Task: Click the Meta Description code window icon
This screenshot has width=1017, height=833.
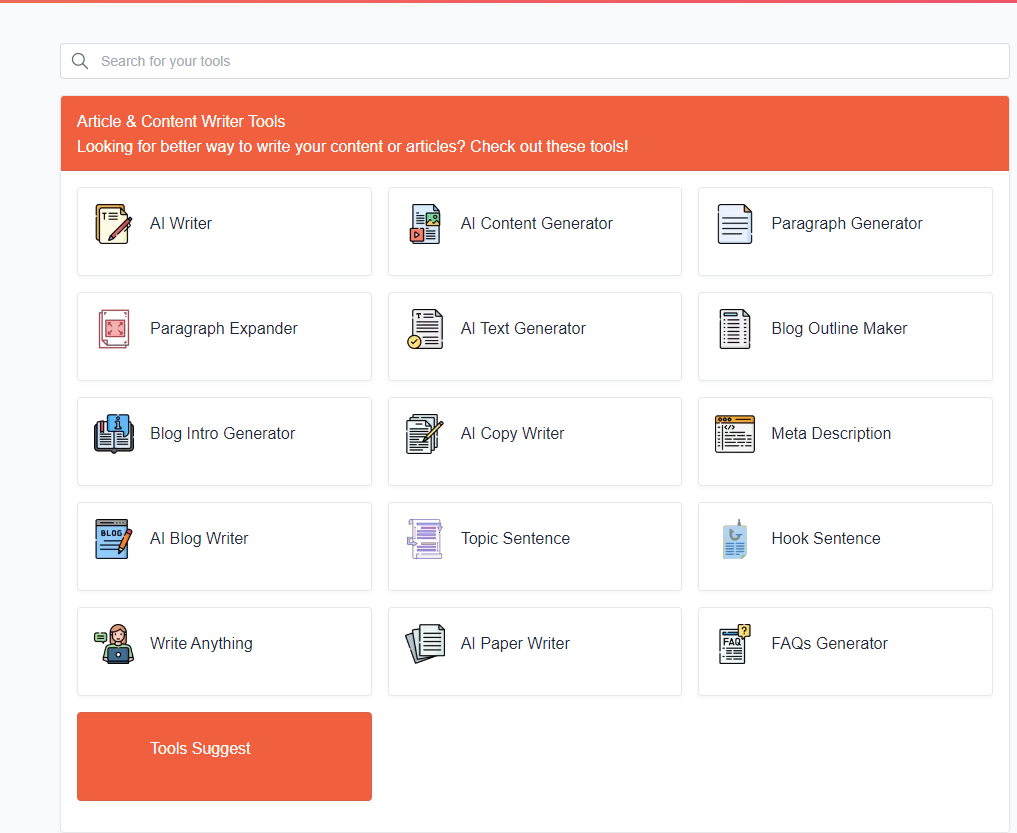Action: coord(735,434)
